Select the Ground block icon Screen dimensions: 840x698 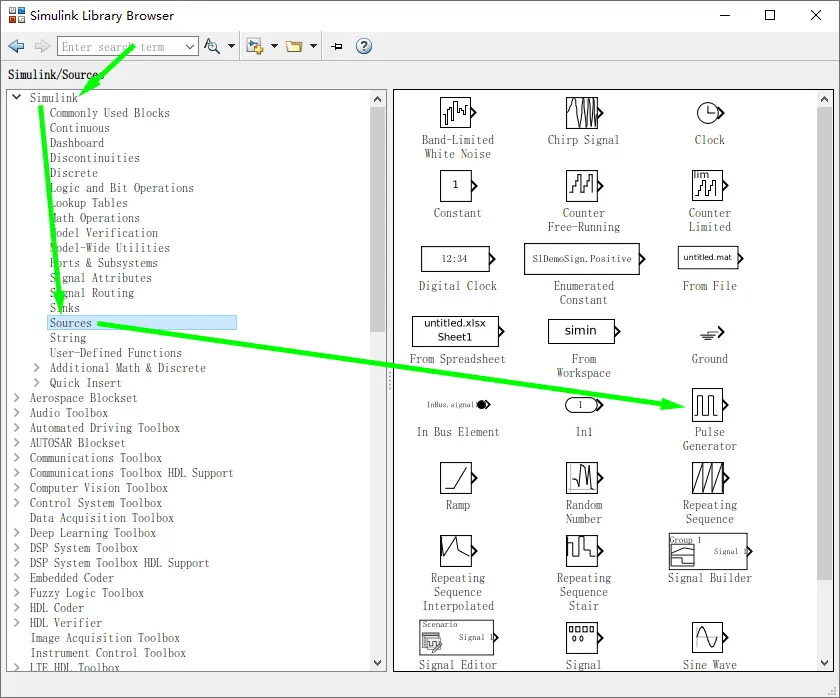click(x=712, y=333)
